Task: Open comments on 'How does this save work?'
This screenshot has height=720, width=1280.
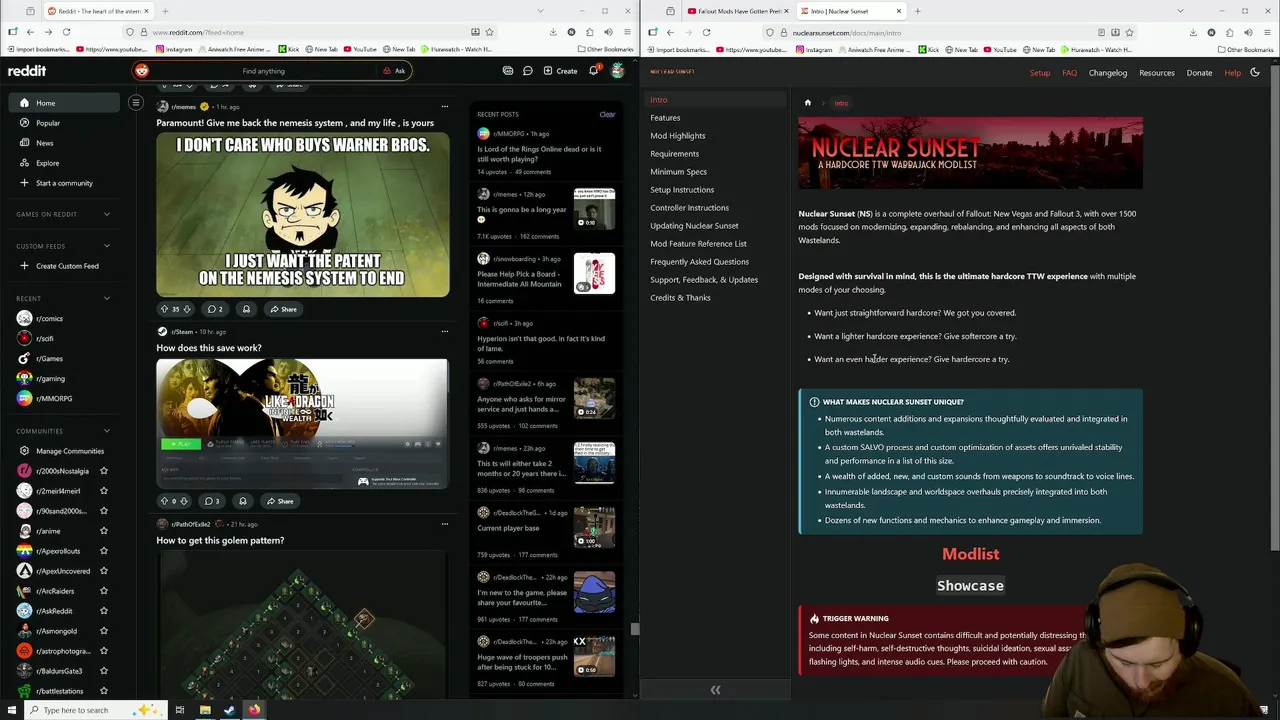Action: [212, 501]
